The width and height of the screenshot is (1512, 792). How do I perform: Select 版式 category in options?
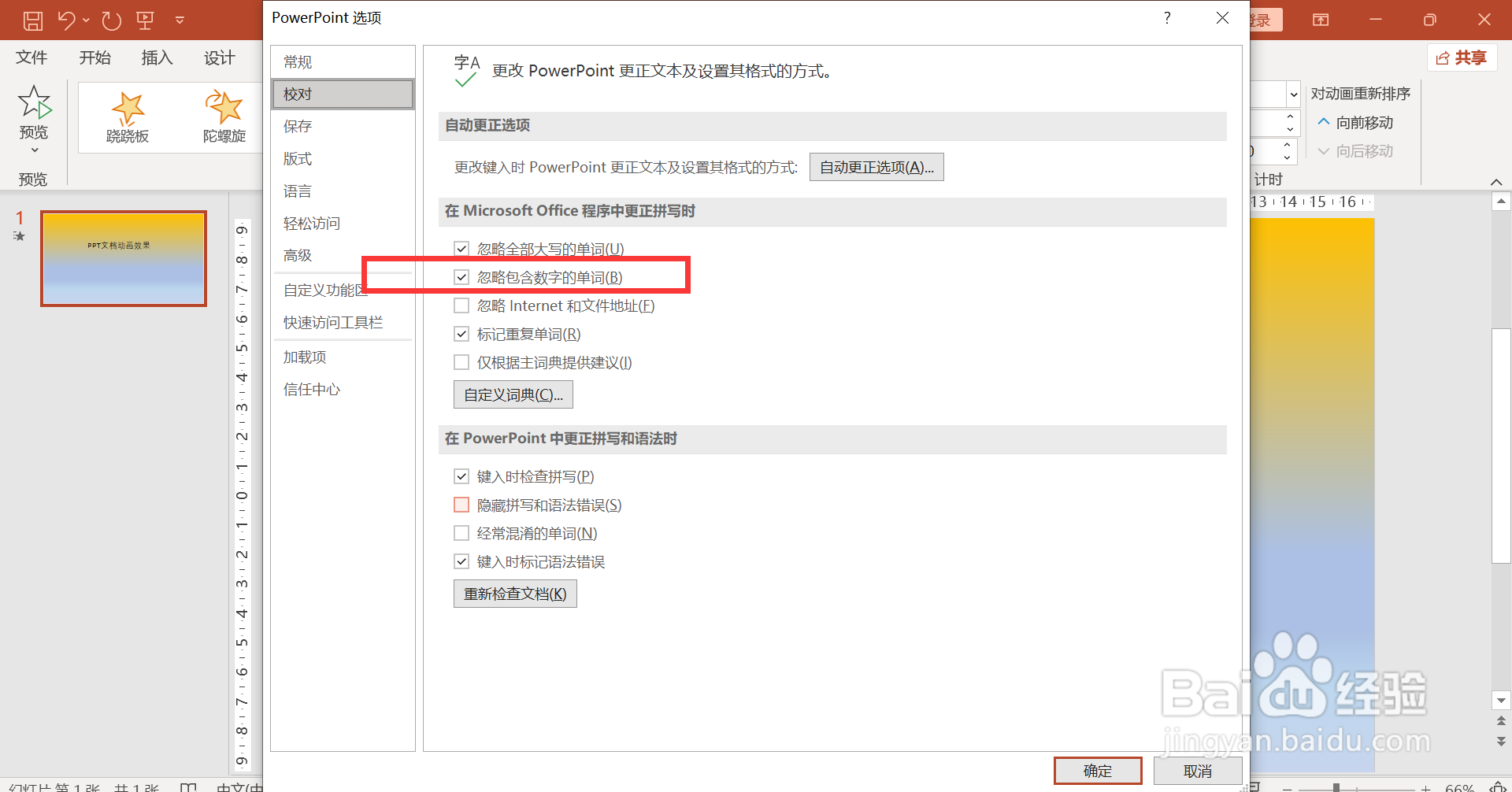pos(343,158)
